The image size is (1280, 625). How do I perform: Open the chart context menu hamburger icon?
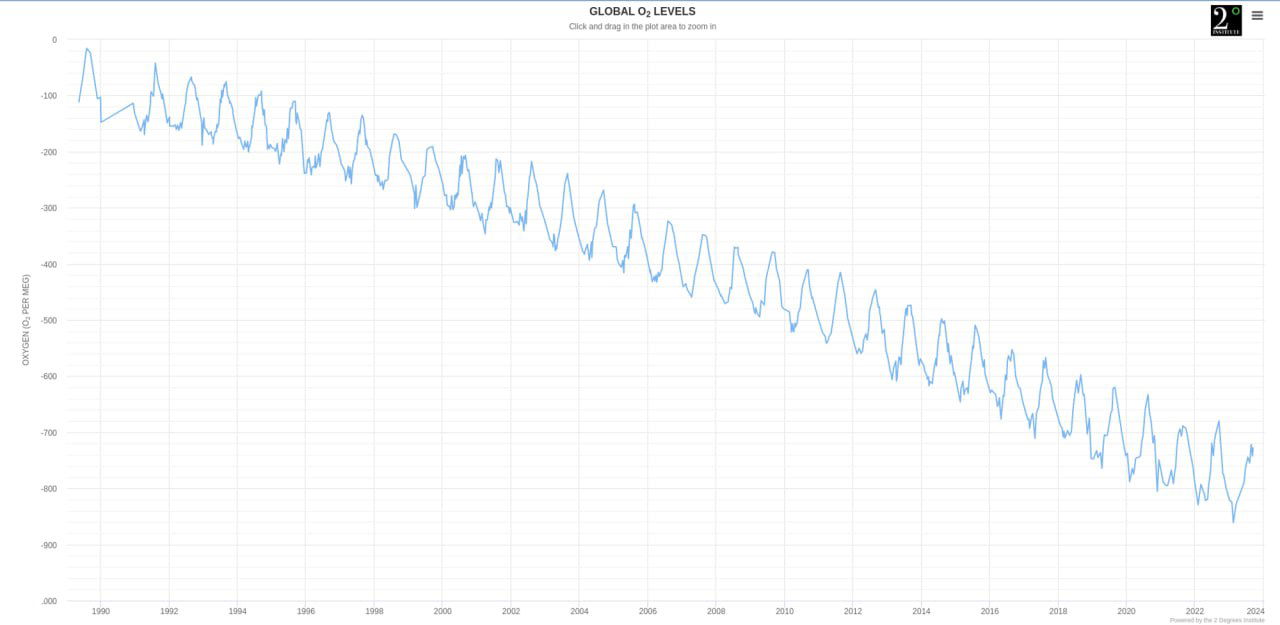pos(1257,16)
